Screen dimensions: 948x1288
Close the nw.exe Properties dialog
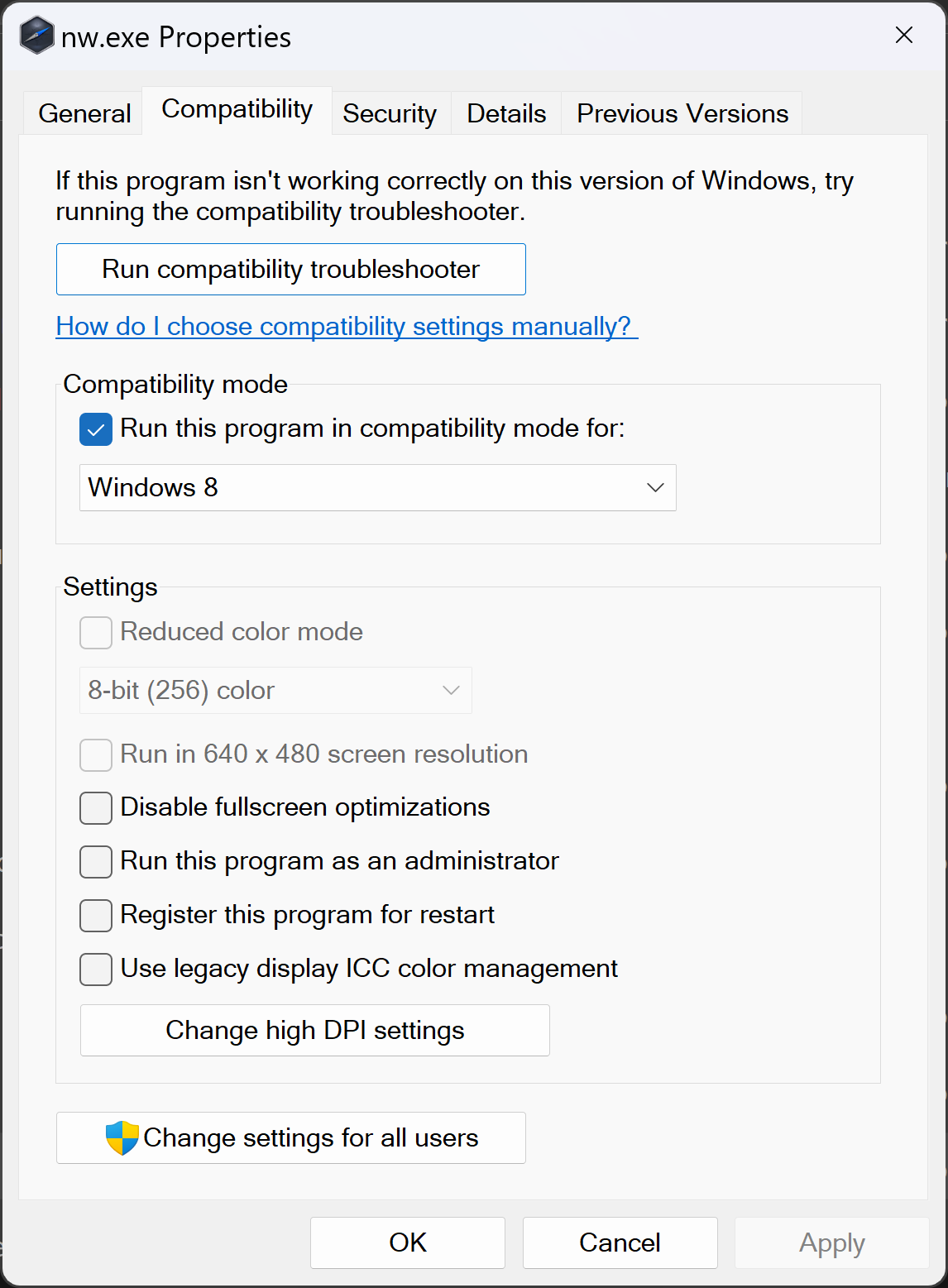coord(903,35)
